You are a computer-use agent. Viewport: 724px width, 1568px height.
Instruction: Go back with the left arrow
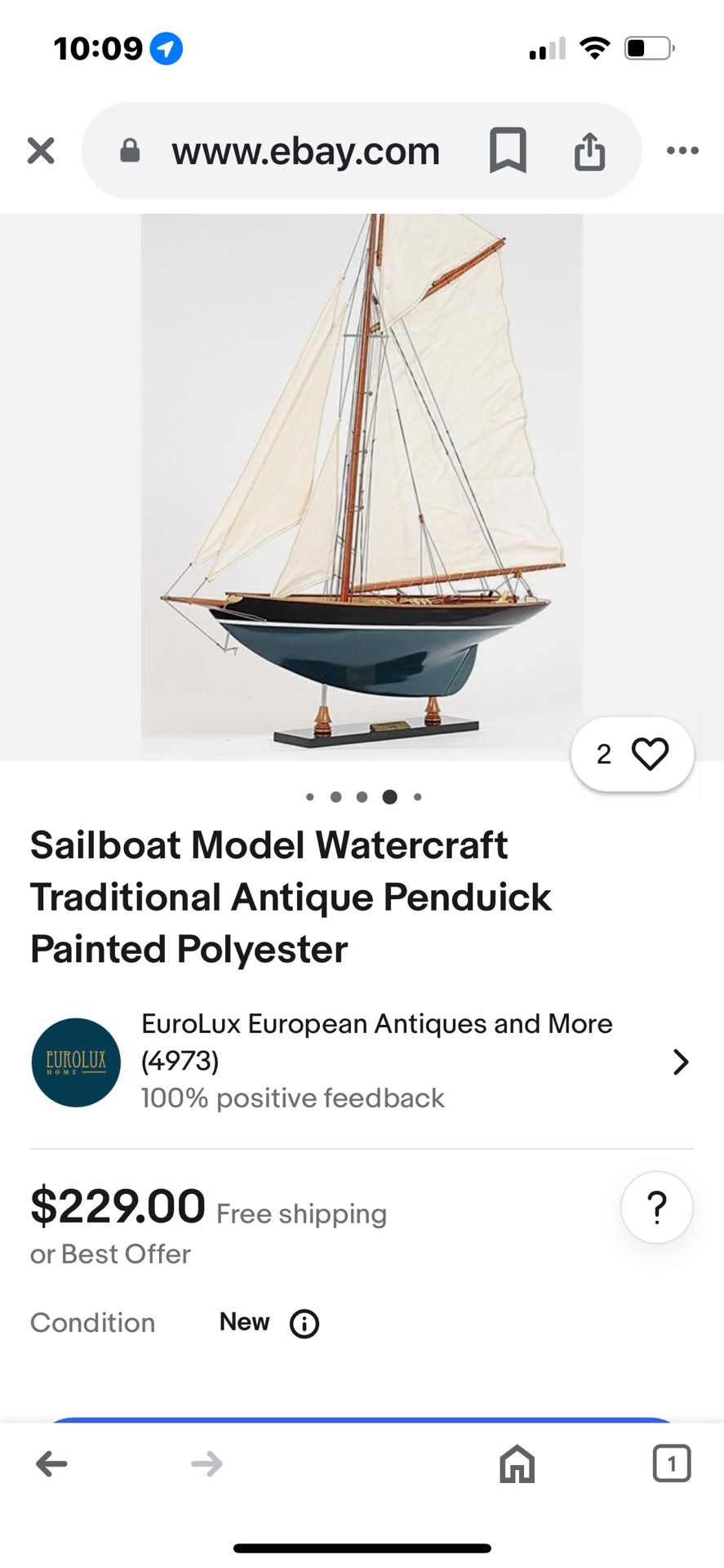tap(51, 1463)
